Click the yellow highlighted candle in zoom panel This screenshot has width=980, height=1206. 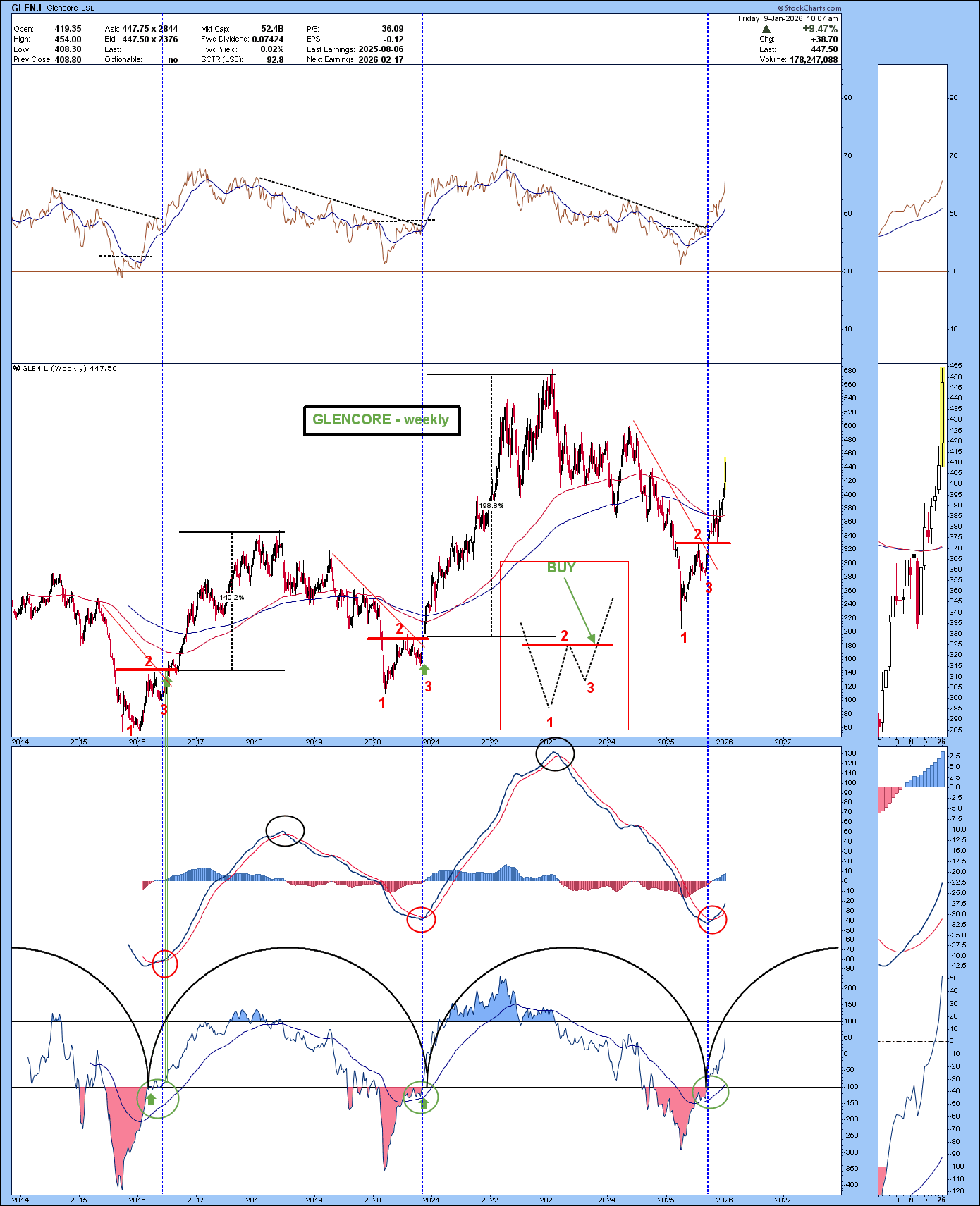point(942,416)
